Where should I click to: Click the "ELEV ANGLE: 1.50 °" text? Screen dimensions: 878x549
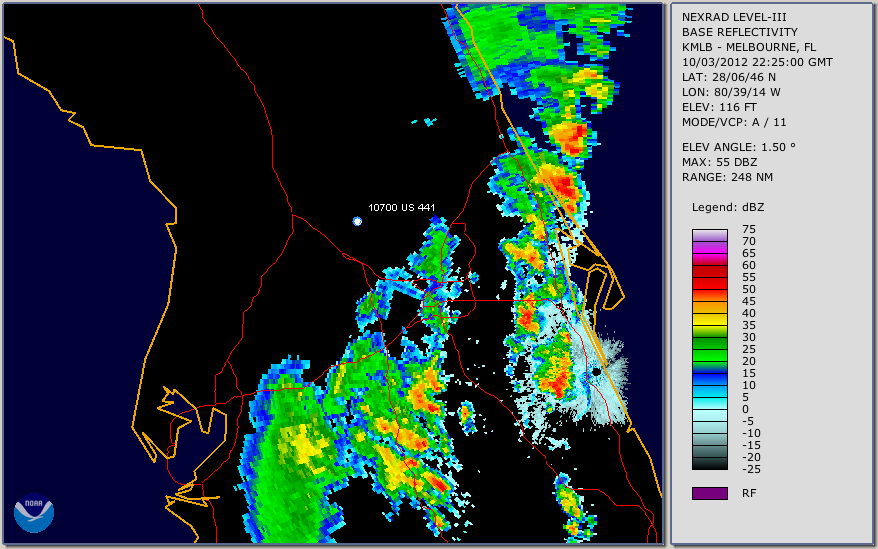coord(739,147)
